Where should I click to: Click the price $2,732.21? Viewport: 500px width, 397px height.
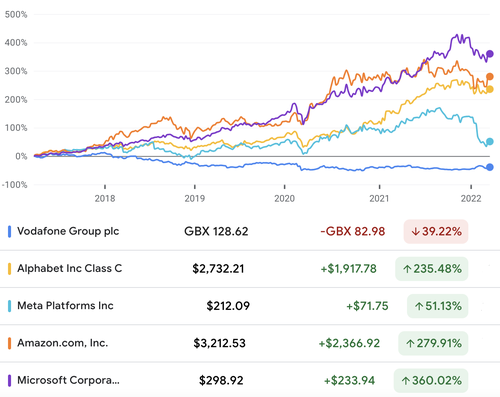(x=218, y=269)
